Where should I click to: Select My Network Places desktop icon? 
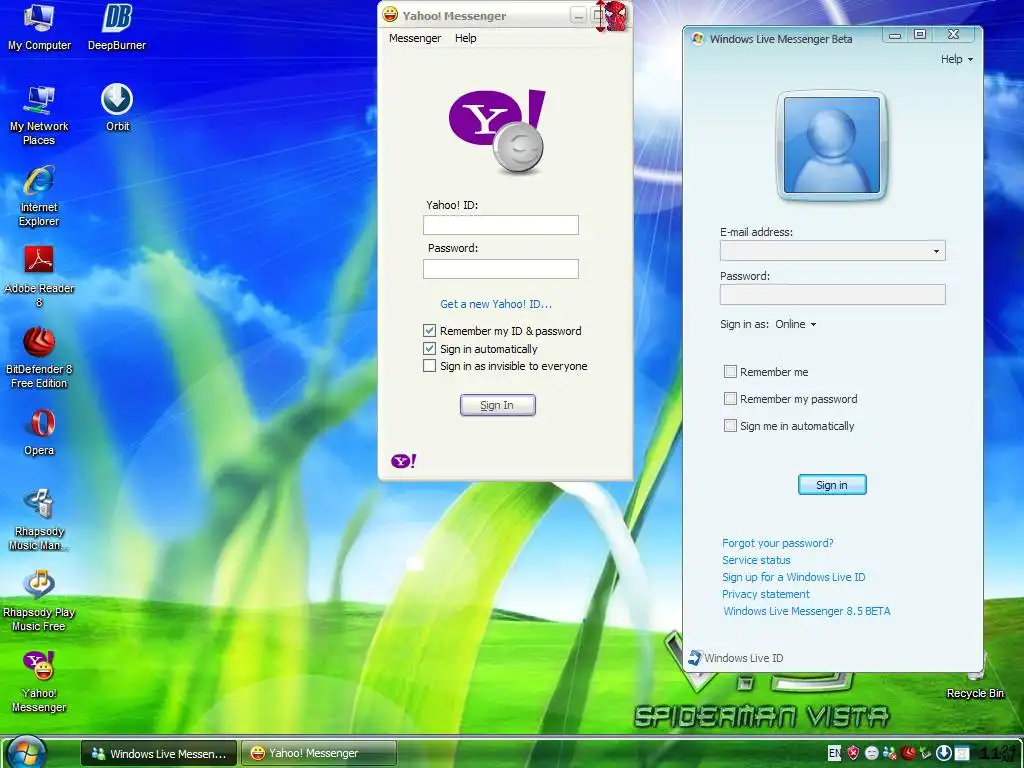(39, 114)
